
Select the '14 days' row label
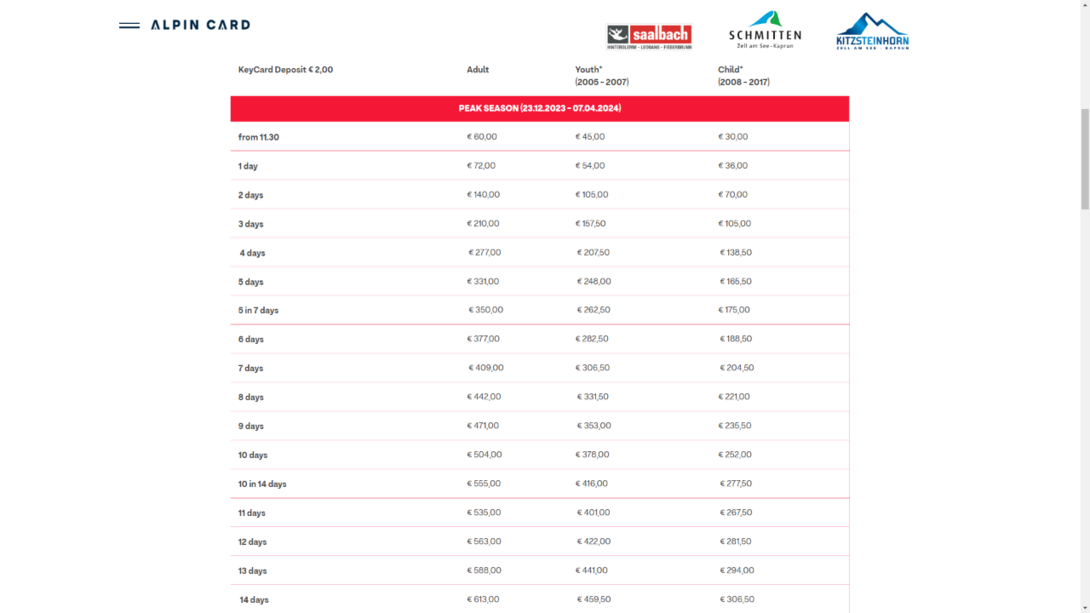[x=254, y=600]
